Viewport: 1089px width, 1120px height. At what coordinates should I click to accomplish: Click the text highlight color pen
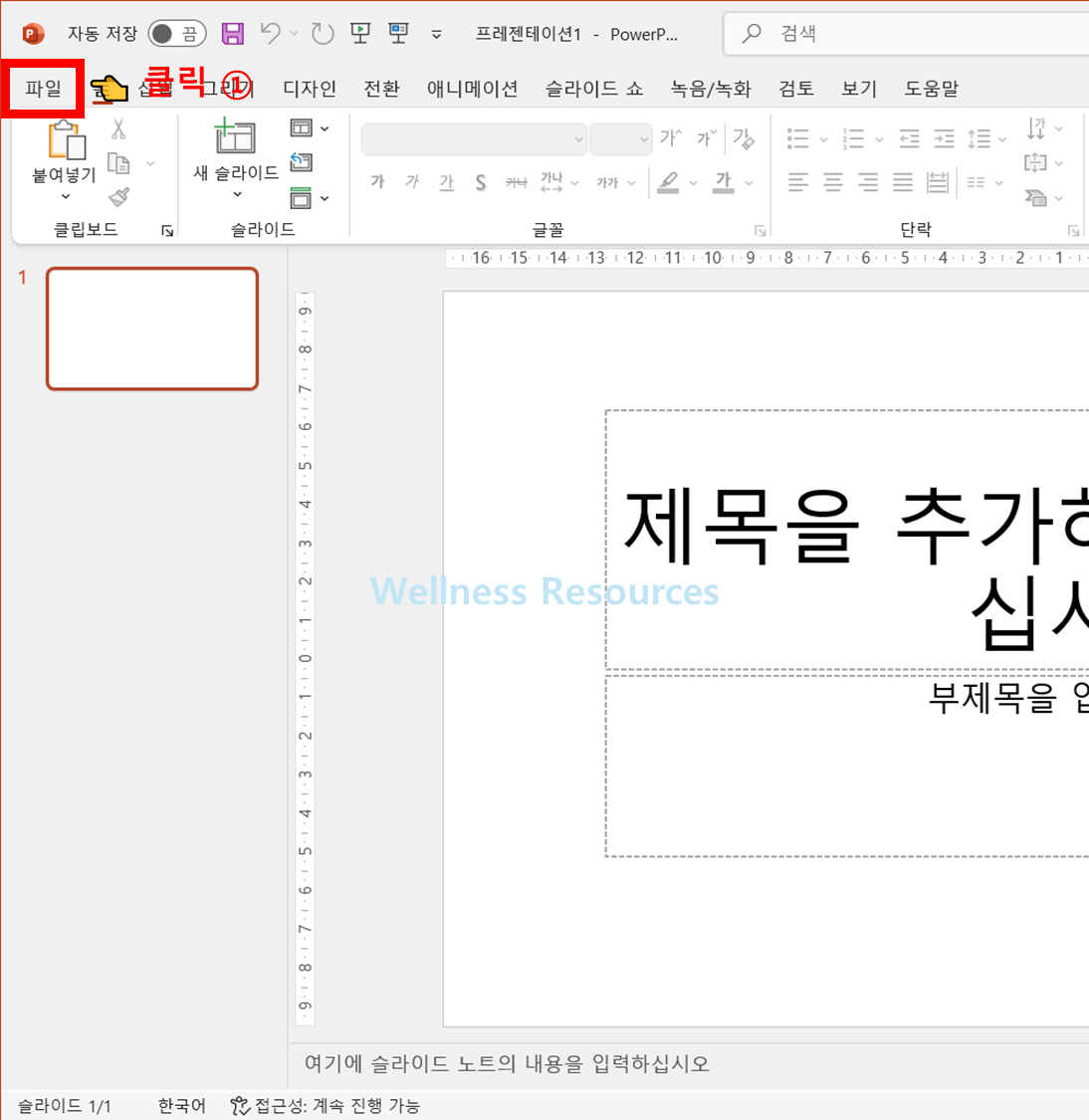coord(668,183)
